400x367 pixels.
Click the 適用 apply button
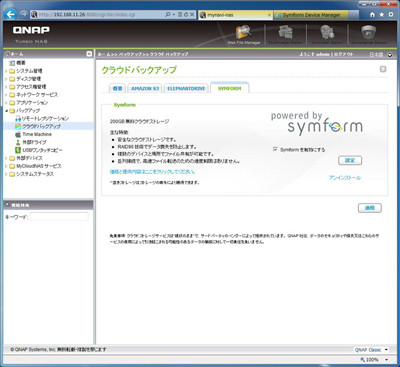pyautogui.click(x=370, y=208)
